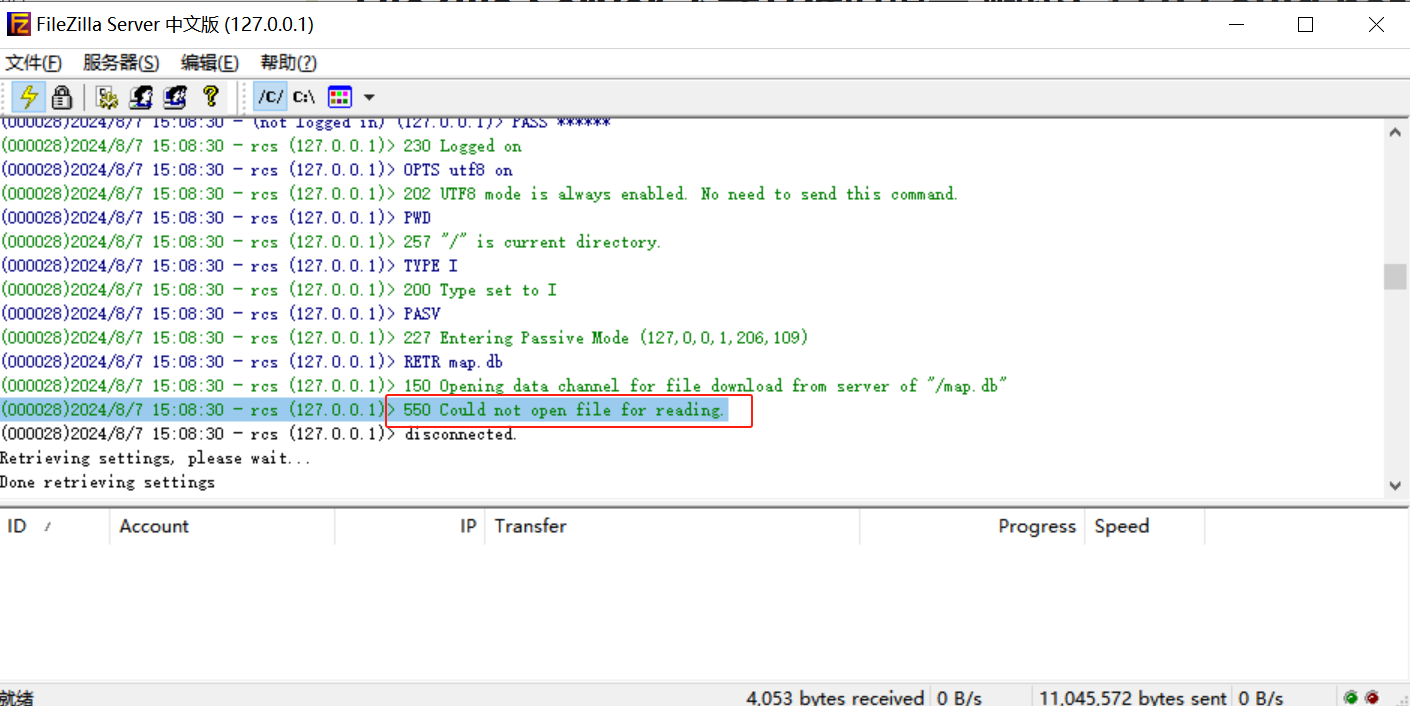
Task: Open the 编辑(E) menu
Action: pos(209,63)
